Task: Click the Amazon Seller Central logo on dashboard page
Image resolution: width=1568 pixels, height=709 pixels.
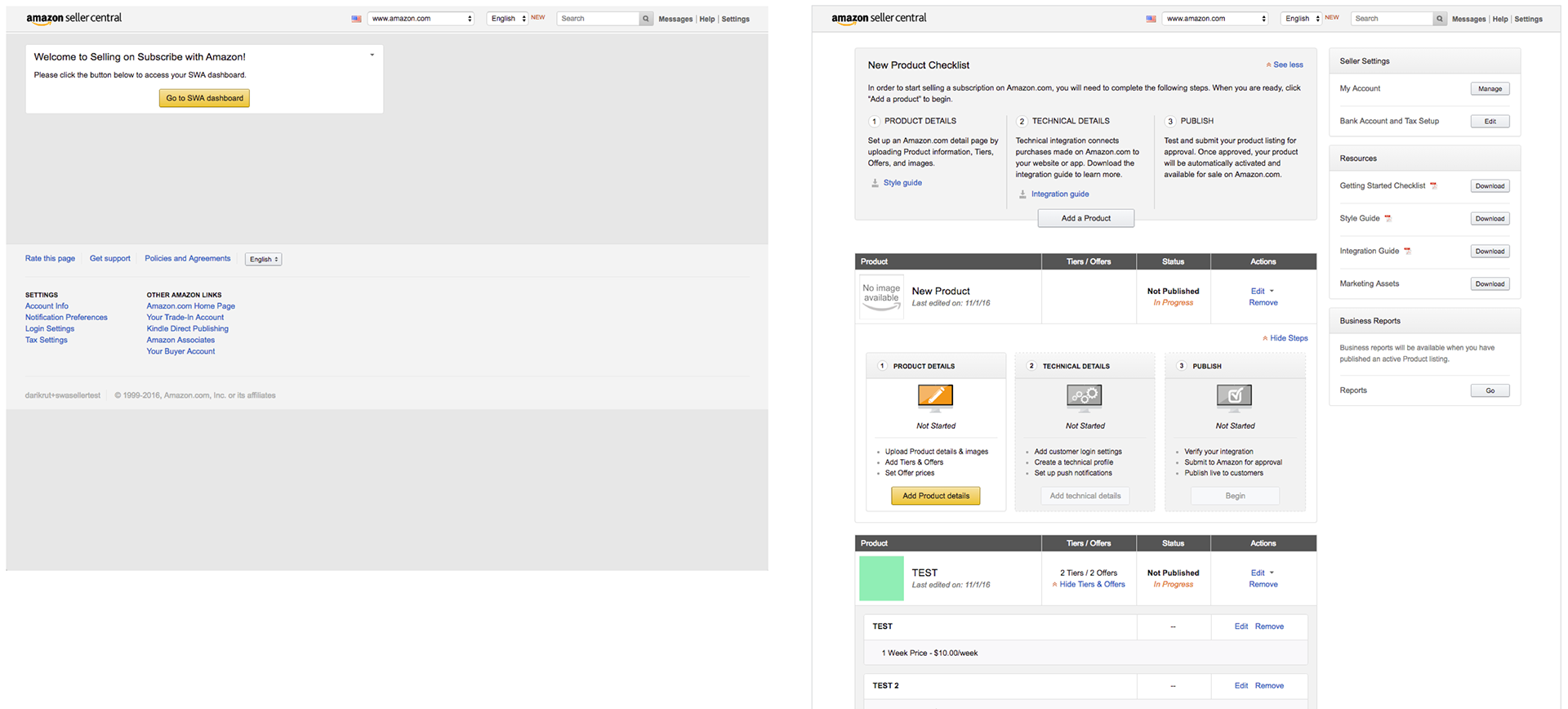Action: [x=879, y=18]
